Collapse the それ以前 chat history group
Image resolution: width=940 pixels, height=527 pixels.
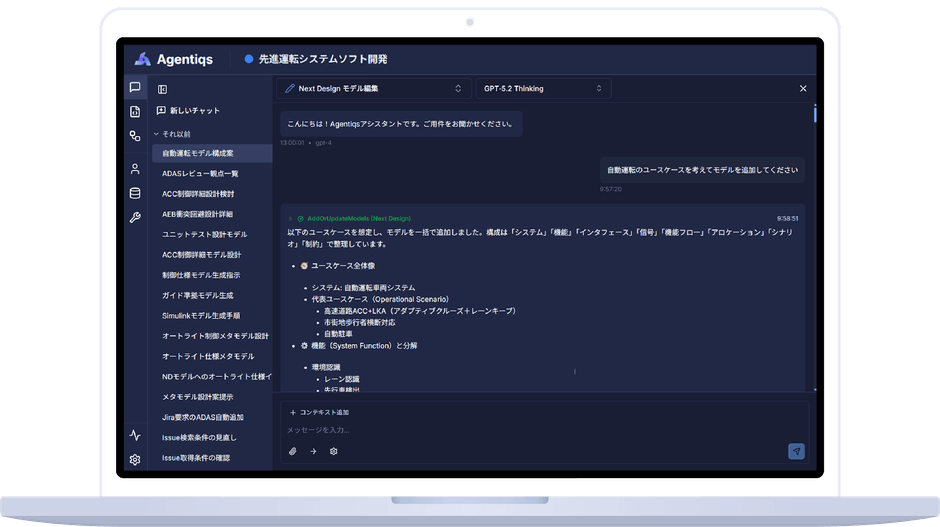[172, 134]
